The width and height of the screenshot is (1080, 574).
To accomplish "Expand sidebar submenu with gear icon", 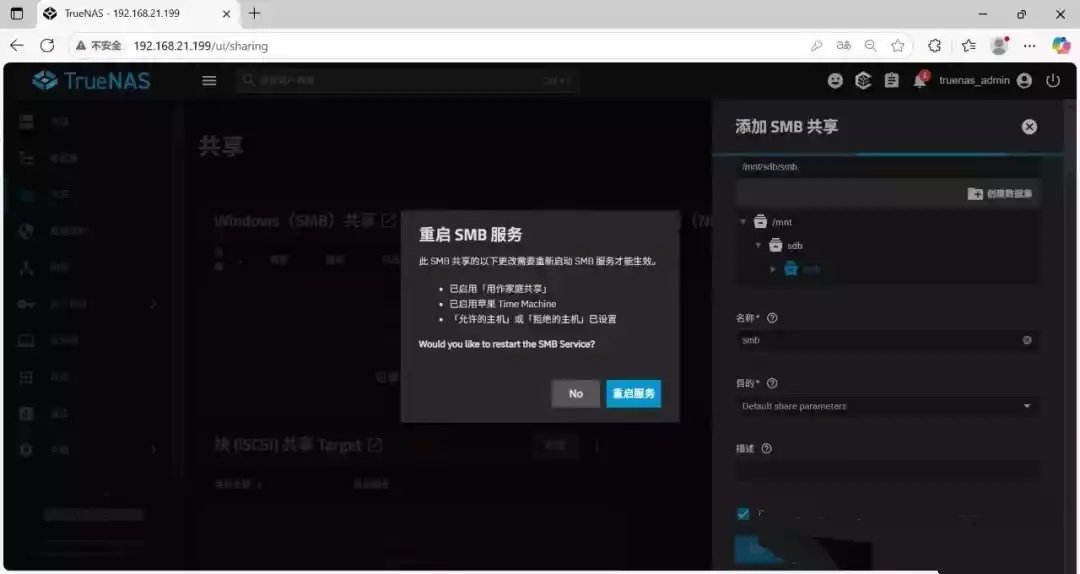I will (153, 449).
